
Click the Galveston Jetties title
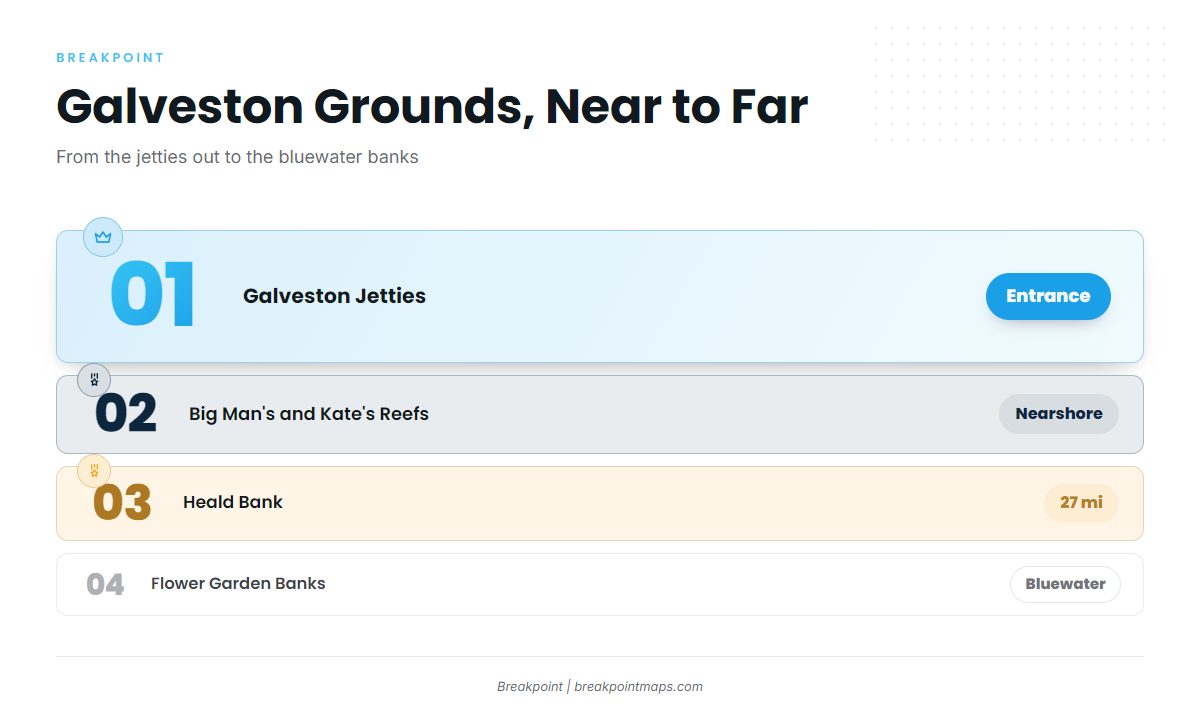point(334,296)
